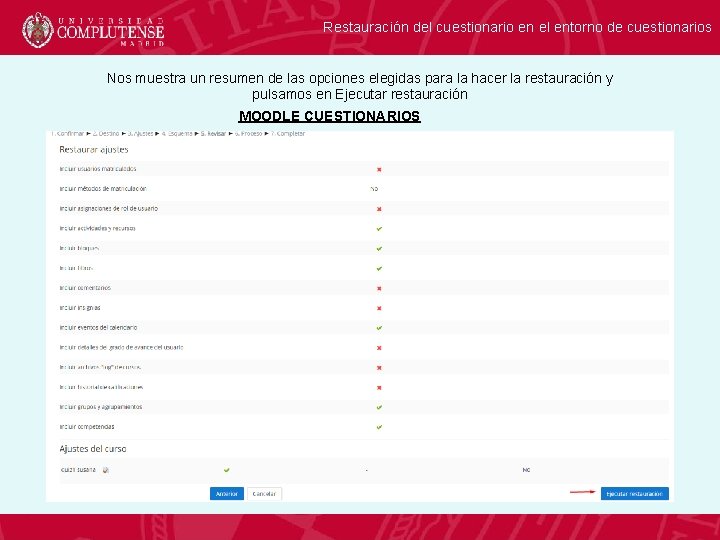
Task: Click green check in 'Ajustes del curso' row
Action: (x=227, y=469)
